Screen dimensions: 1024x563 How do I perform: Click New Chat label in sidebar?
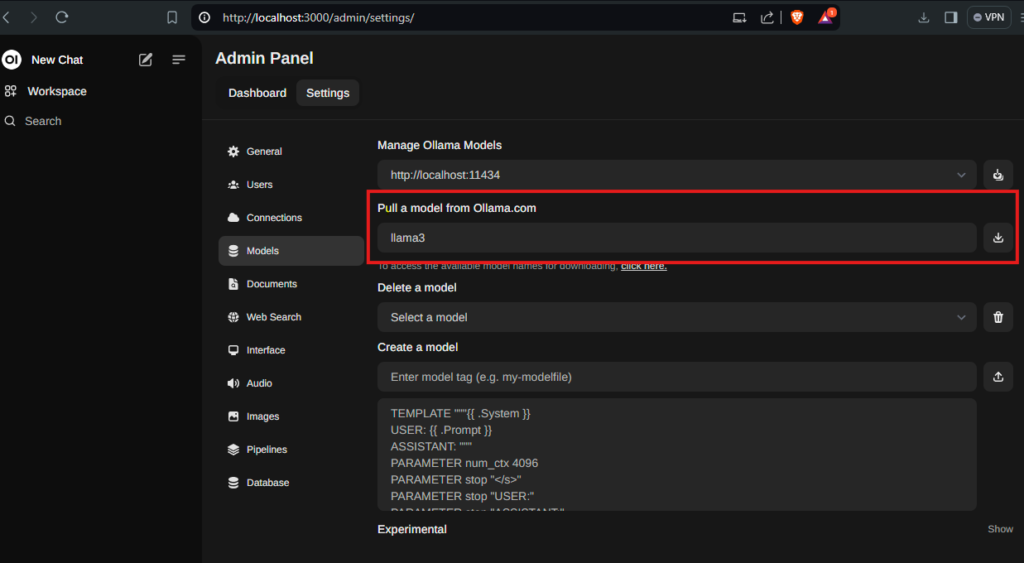[57, 59]
